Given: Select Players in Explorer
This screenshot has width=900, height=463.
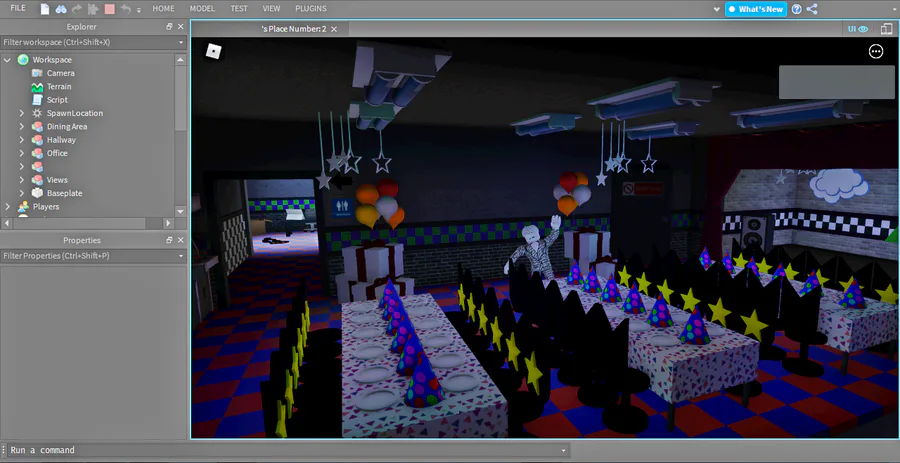Looking at the screenshot, I should [45, 207].
